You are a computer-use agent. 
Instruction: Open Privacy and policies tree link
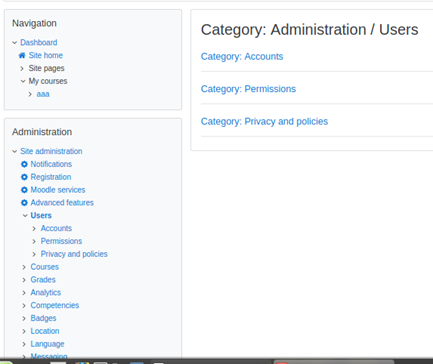coord(74,254)
